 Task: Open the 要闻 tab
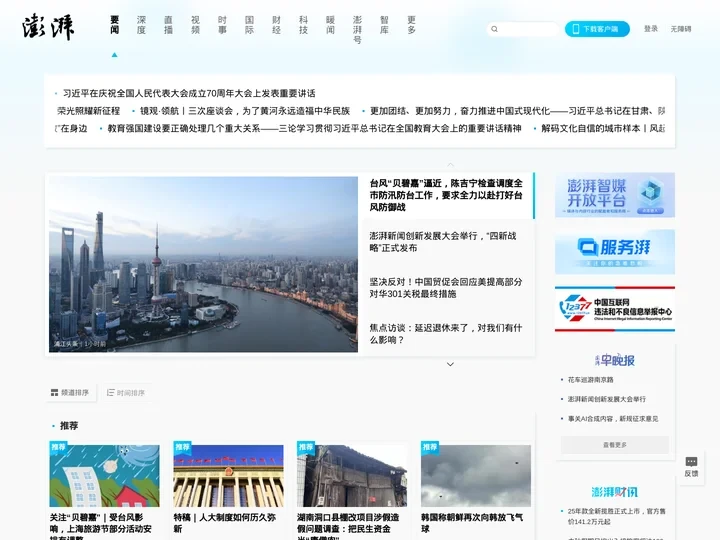click(x=115, y=25)
